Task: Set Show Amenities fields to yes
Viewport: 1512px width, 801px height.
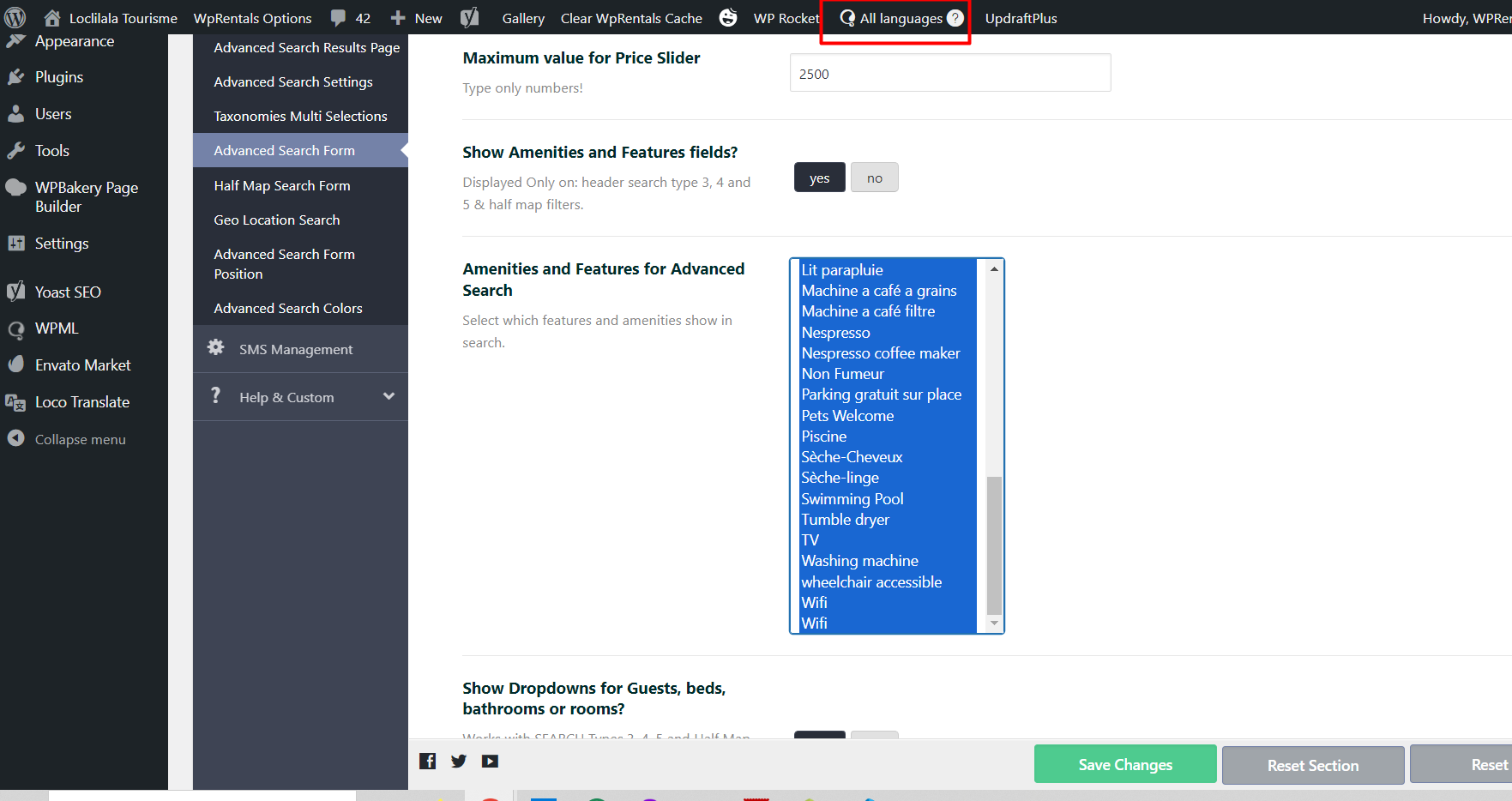Action: coord(819,178)
